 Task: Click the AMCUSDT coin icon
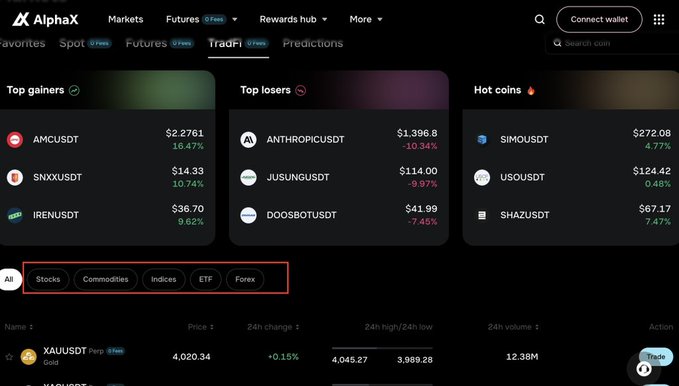coord(15,139)
